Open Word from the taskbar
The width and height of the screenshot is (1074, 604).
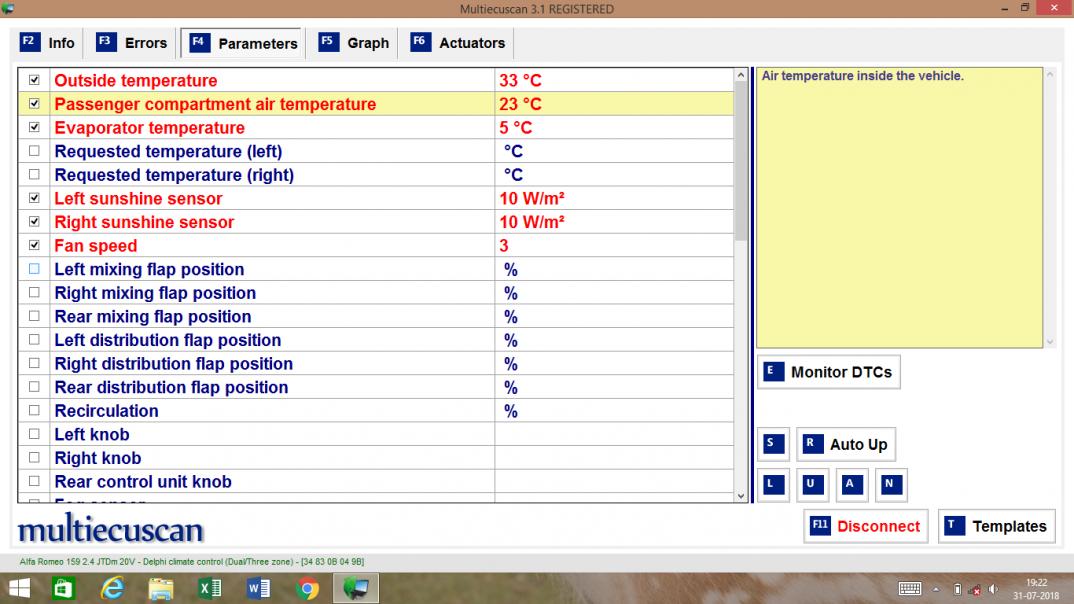[258, 588]
